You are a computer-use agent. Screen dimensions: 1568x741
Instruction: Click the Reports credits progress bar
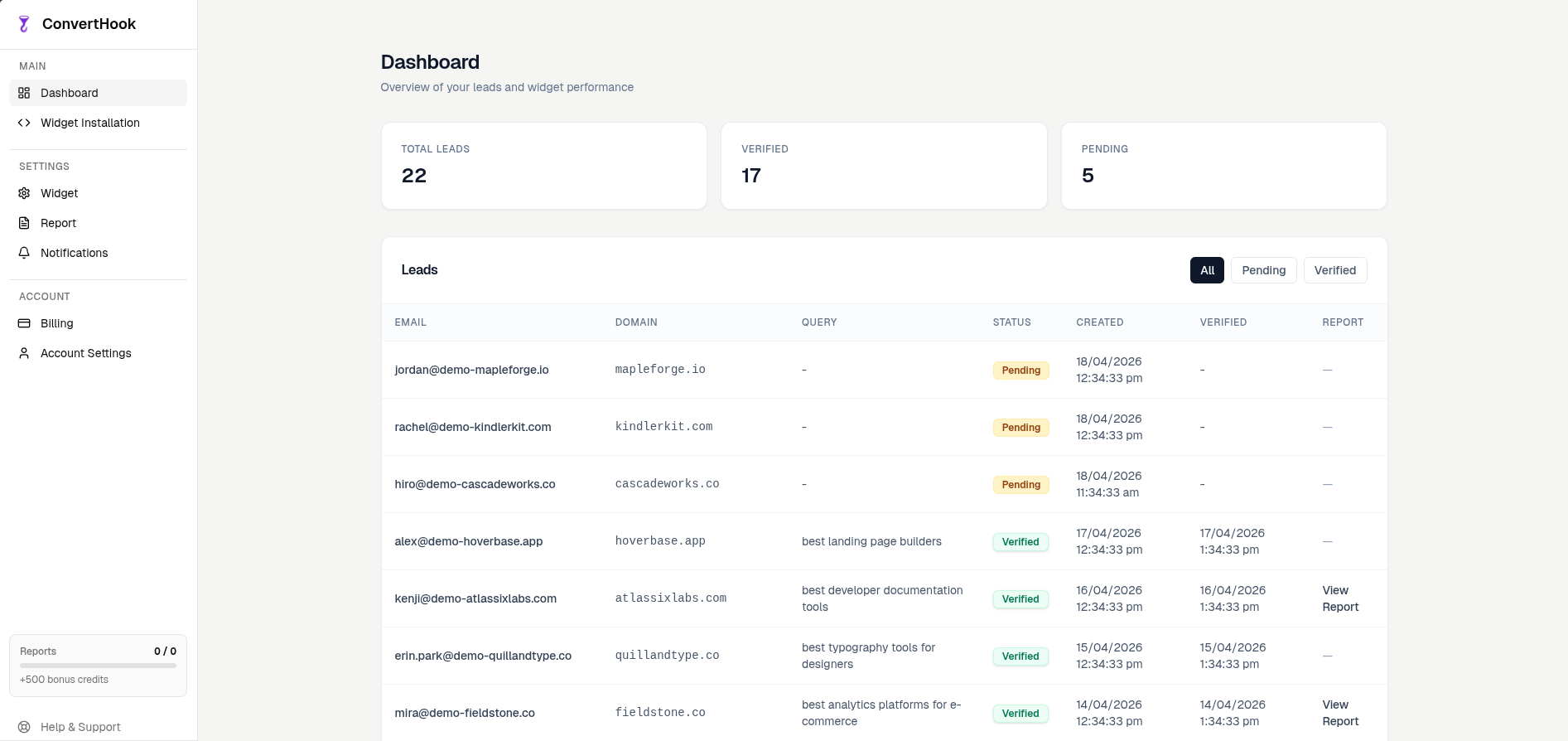click(98, 666)
